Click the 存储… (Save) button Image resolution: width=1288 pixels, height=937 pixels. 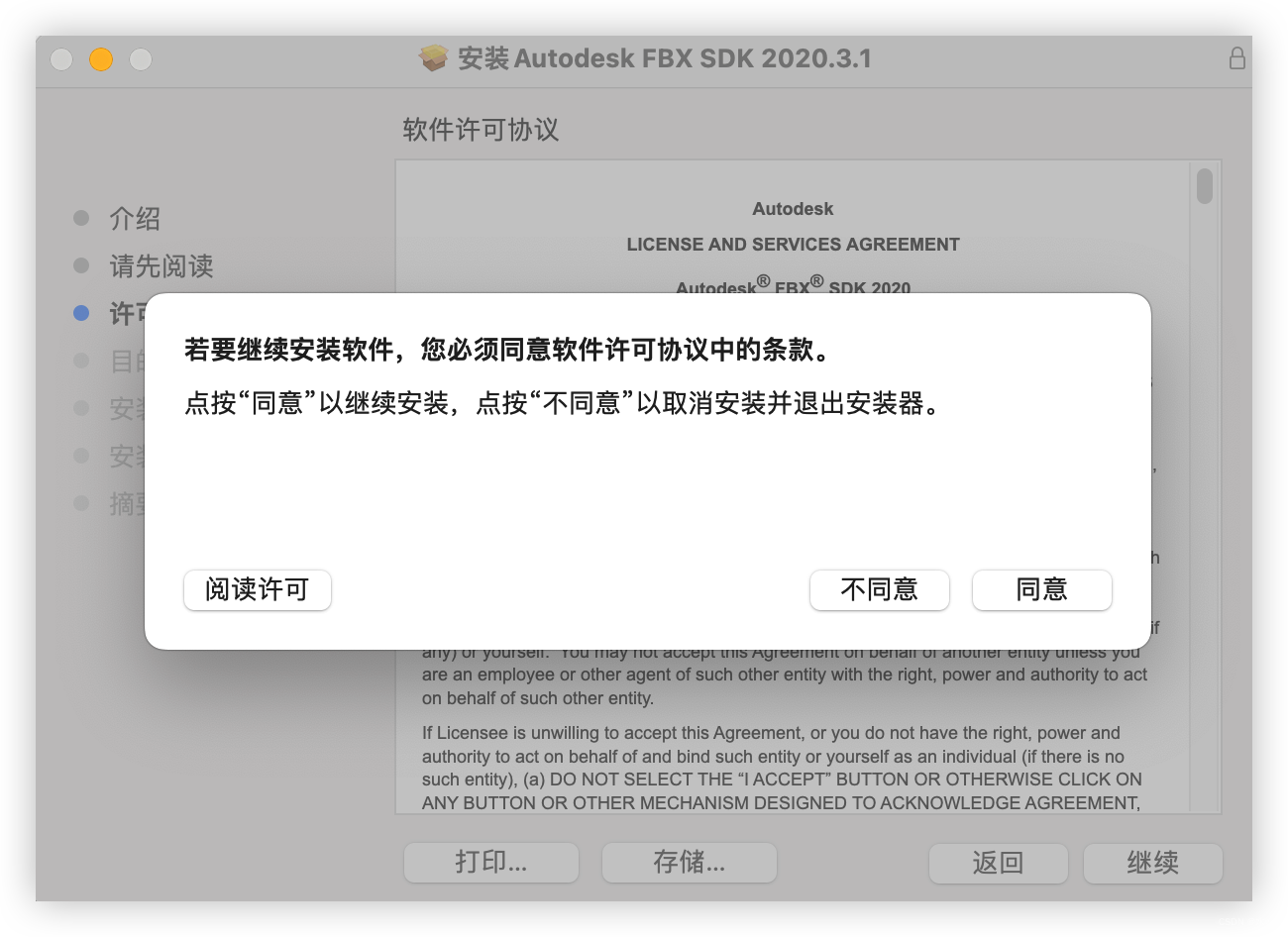pos(690,863)
